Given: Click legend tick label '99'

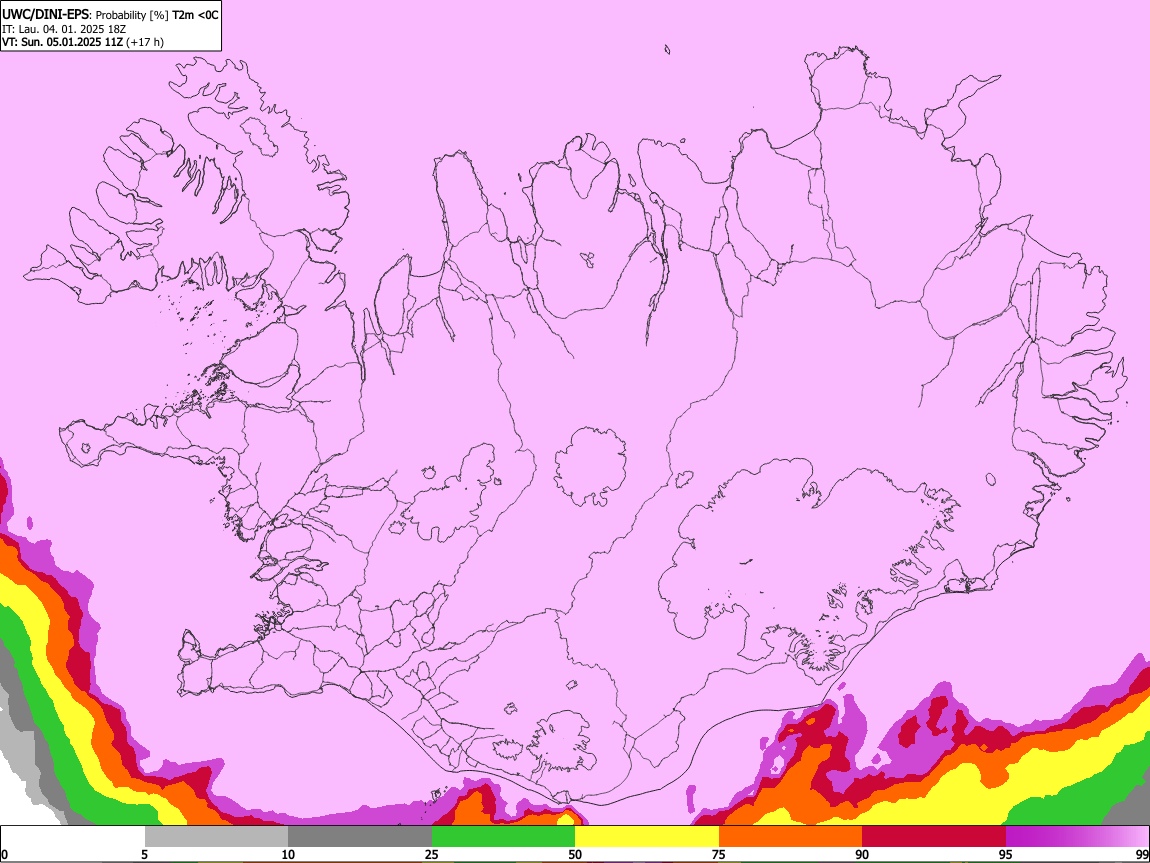Looking at the screenshot, I should pyautogui.click(x=1142, y=855).
